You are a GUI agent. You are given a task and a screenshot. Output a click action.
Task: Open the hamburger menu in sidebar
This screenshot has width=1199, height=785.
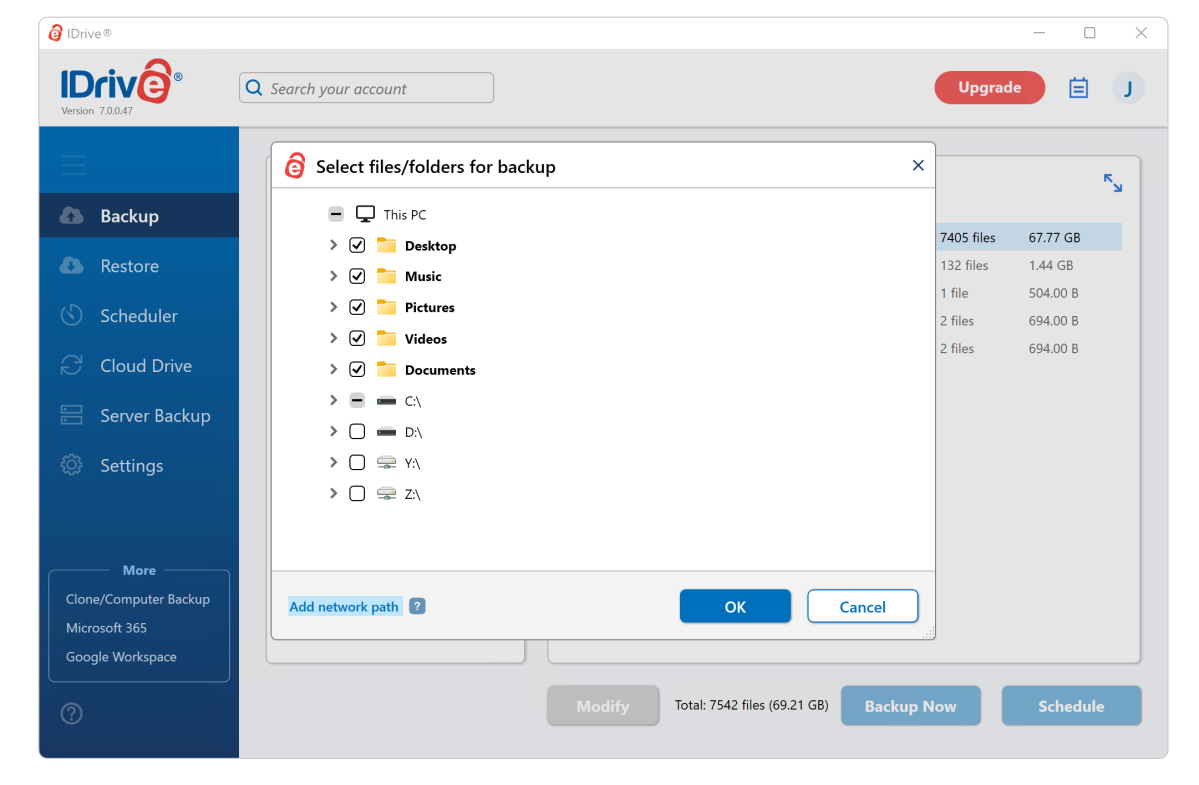pos(73,164)
